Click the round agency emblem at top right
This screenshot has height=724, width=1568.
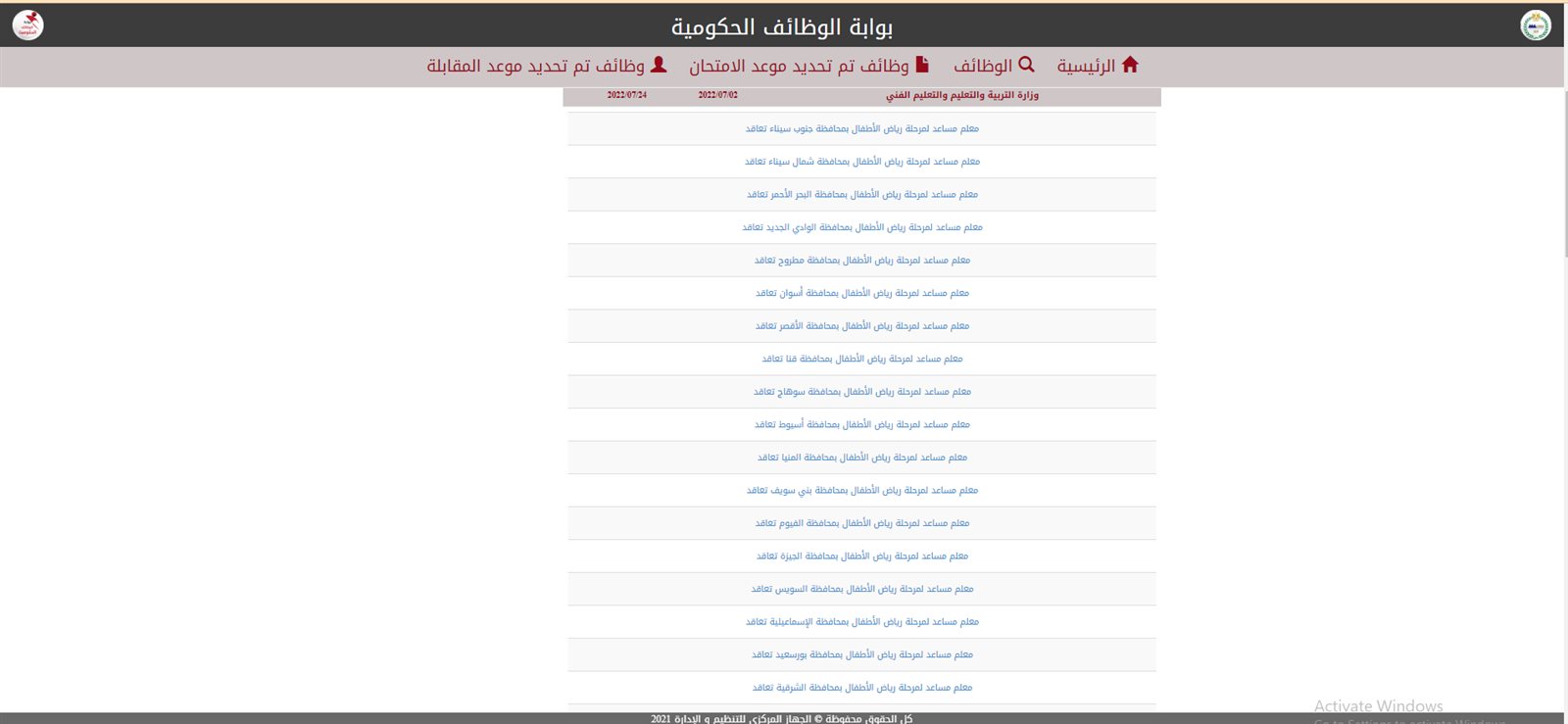(1535, 24)
